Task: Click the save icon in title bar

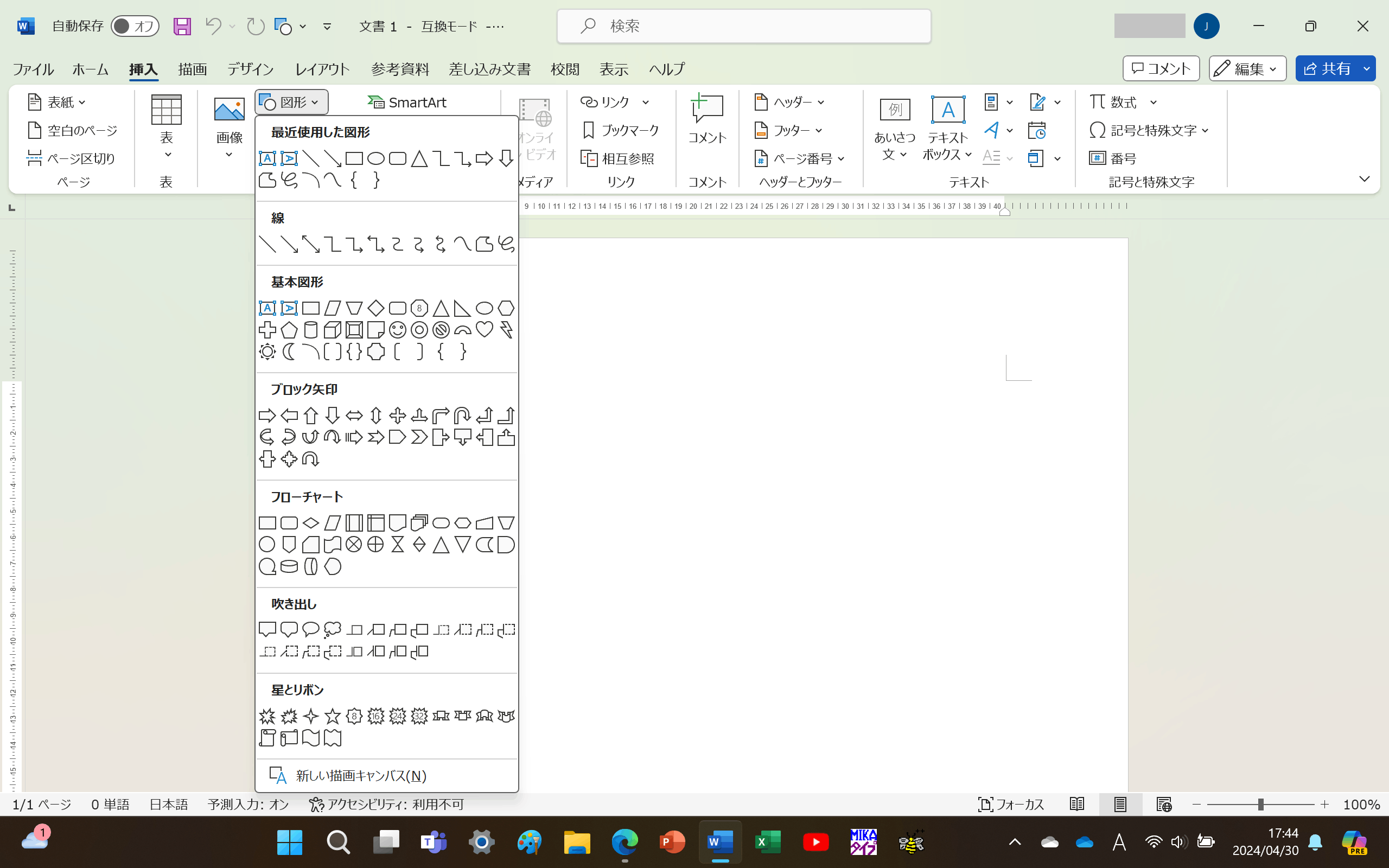Action: click(x=182, y=26)
